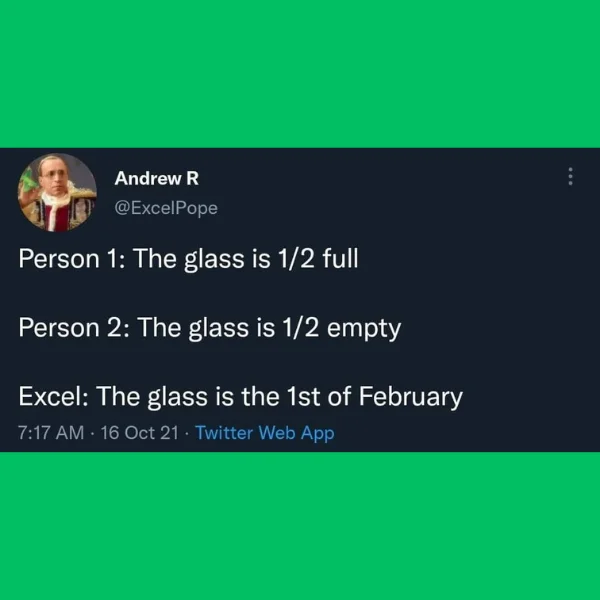Viewport: 600px width, 600px height.
Task: Click the dot separator after 7:17 AM
Action: [92, 434]
